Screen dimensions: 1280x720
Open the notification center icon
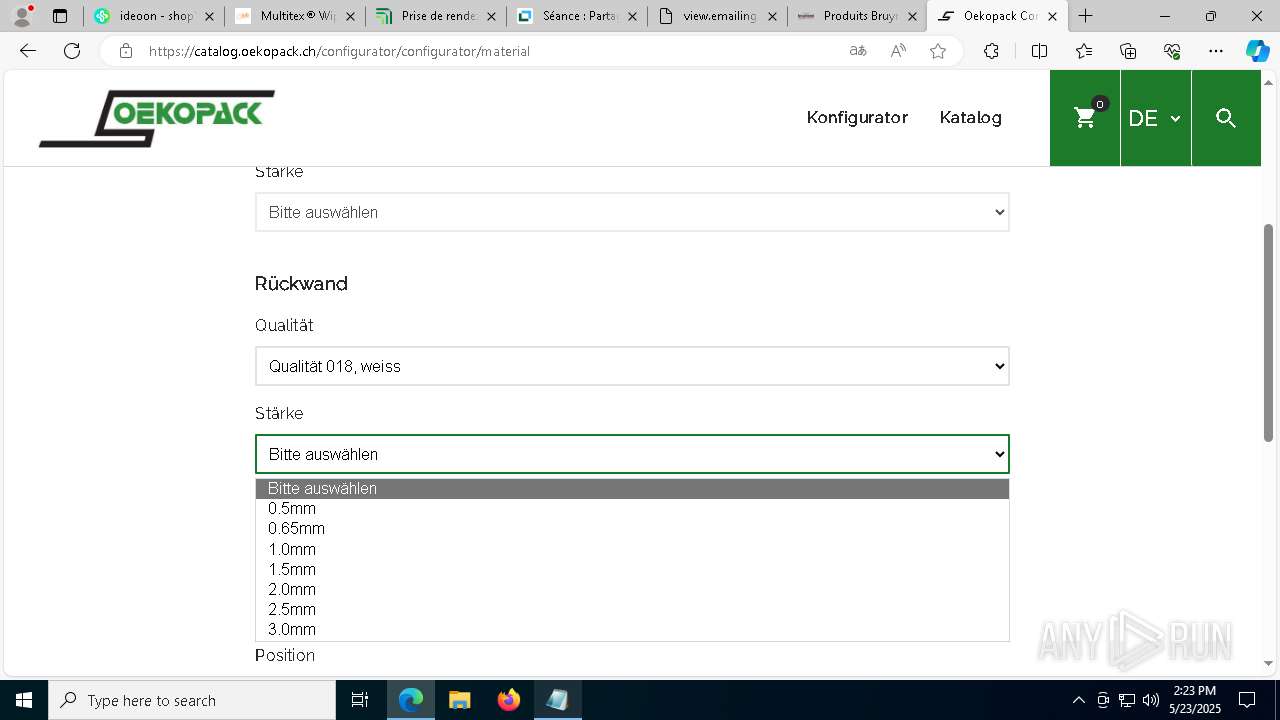click(1247, 700)
